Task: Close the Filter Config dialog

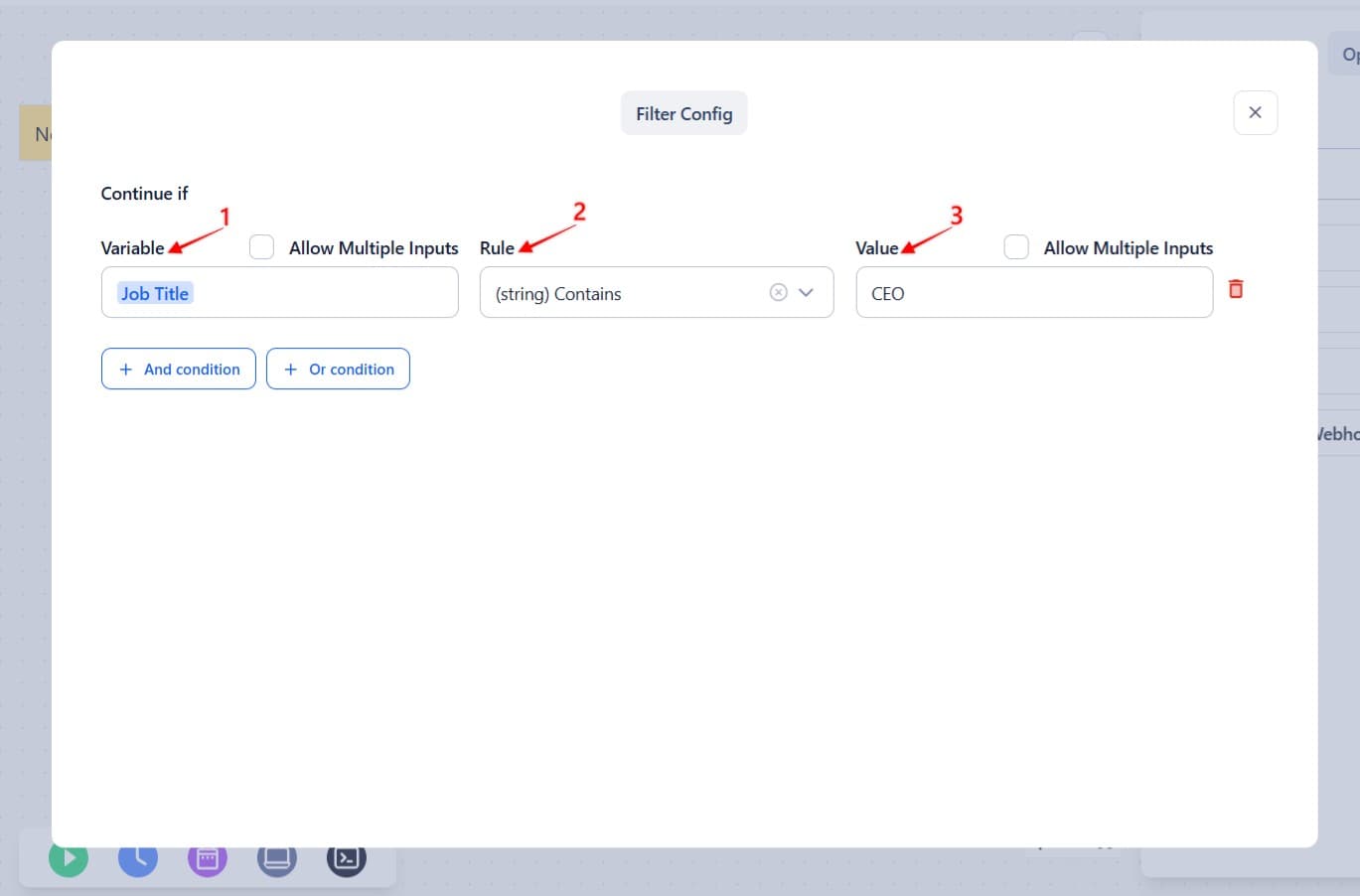Action: click(x=1255, y=113)
